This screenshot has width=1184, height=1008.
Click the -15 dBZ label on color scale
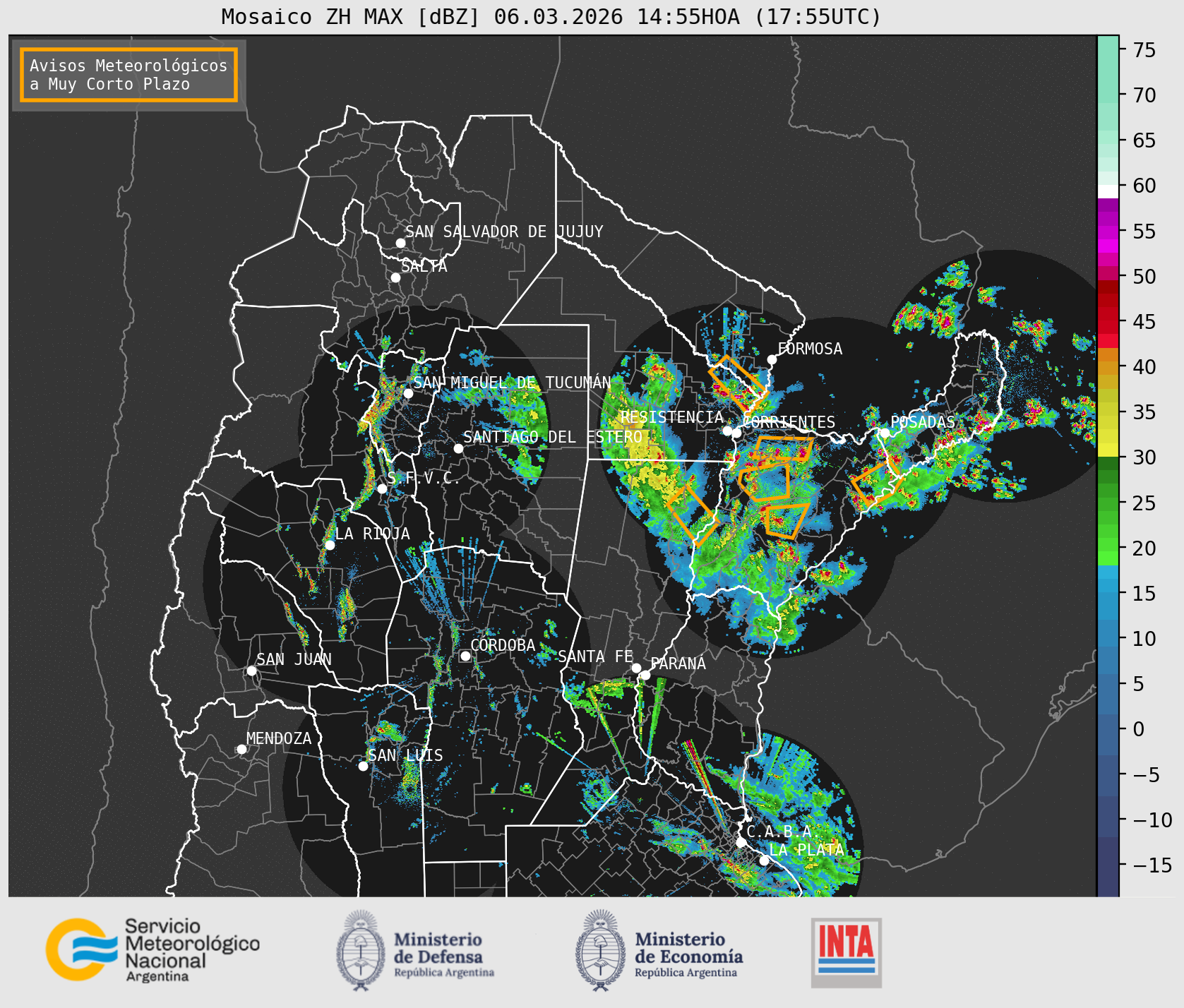pyautogui.click(x=1153, y=865)
